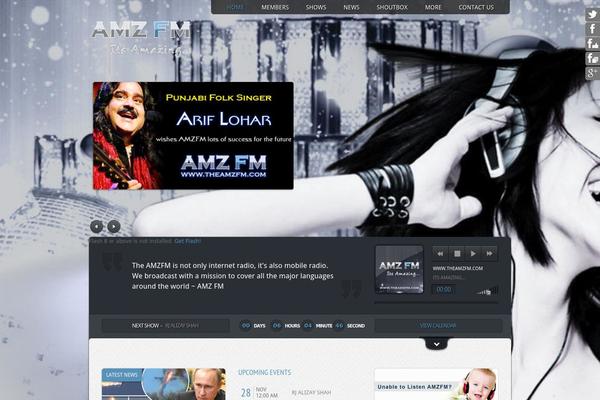Screen dimensions: 600x400
Task: Show previous slide in banner slider
Action: [96, 227]
